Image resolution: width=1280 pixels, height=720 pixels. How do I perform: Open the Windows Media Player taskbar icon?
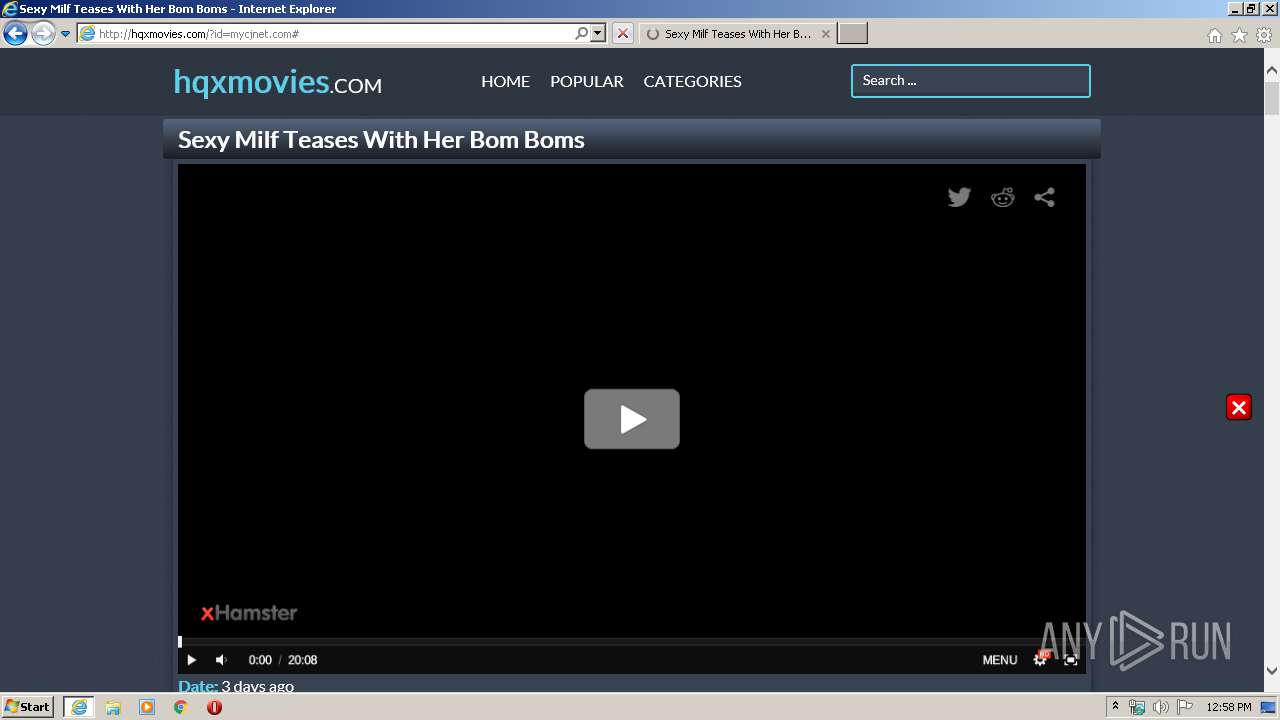[147, 707]
